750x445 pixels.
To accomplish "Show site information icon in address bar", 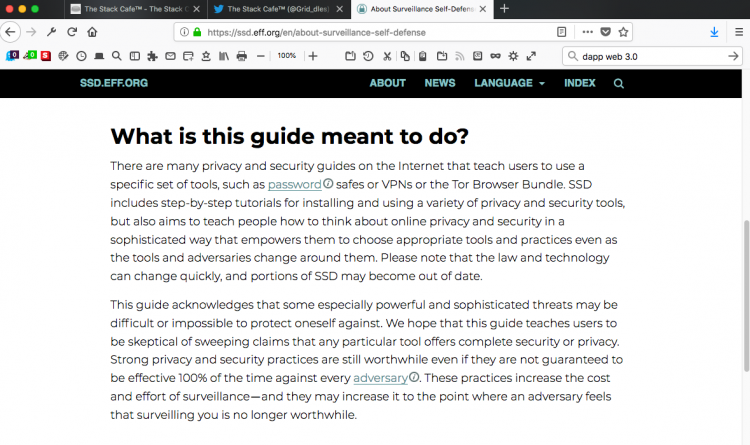I will 184,32.
